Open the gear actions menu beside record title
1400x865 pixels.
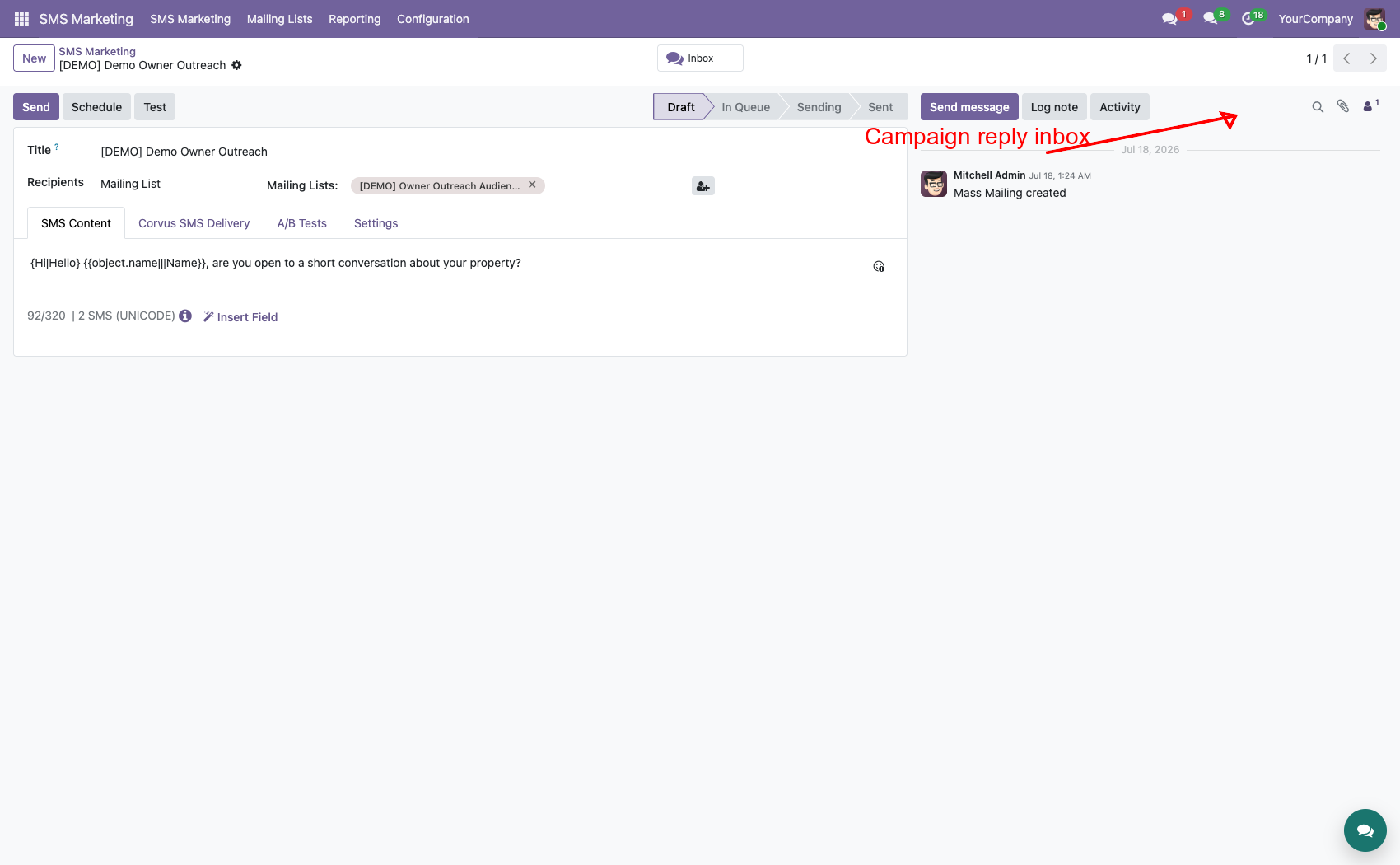tap(236, 65)
